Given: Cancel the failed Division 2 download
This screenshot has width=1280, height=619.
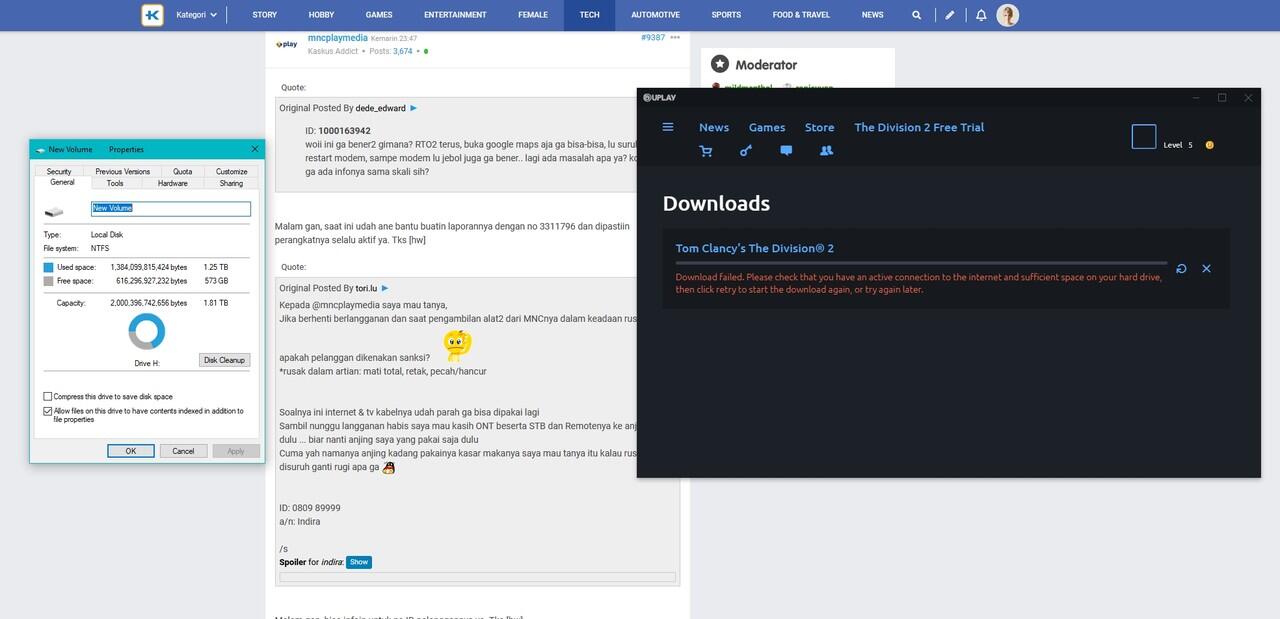Looking at the screenshot, I should (x=1206, y=269).
